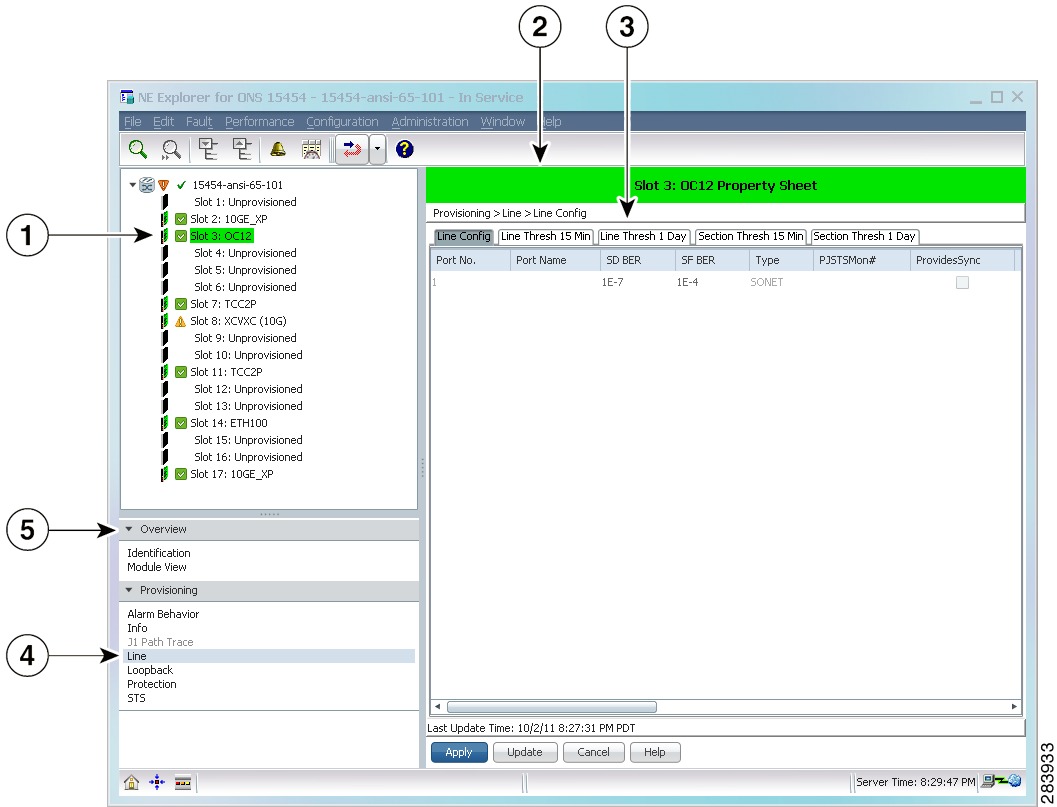The image size is (1057, 807).
Task: Click the yellow warning icon of Slot 8: XCVXC
Action: pyautogui.click(x=181, y=321)
